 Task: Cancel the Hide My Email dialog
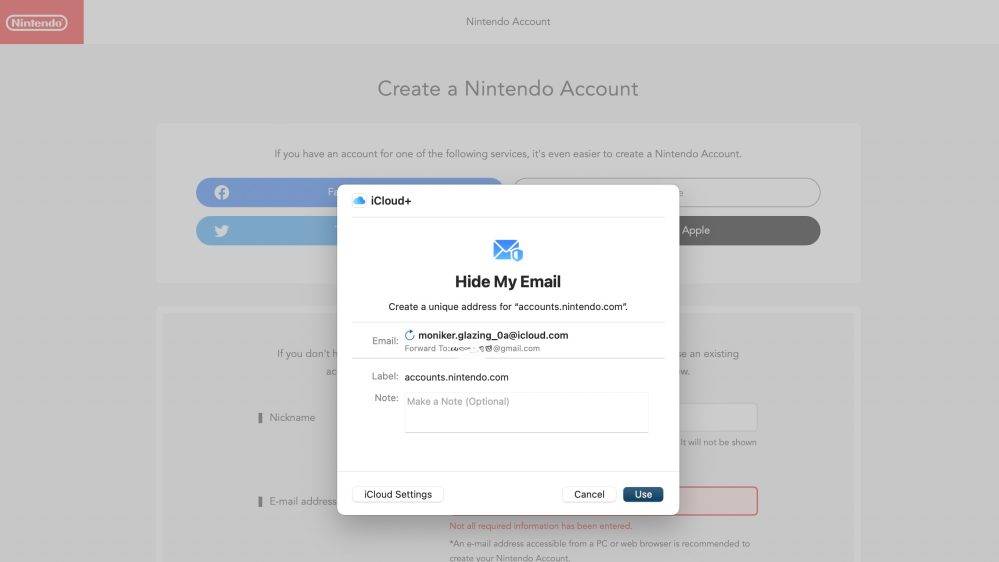[589, 494]
